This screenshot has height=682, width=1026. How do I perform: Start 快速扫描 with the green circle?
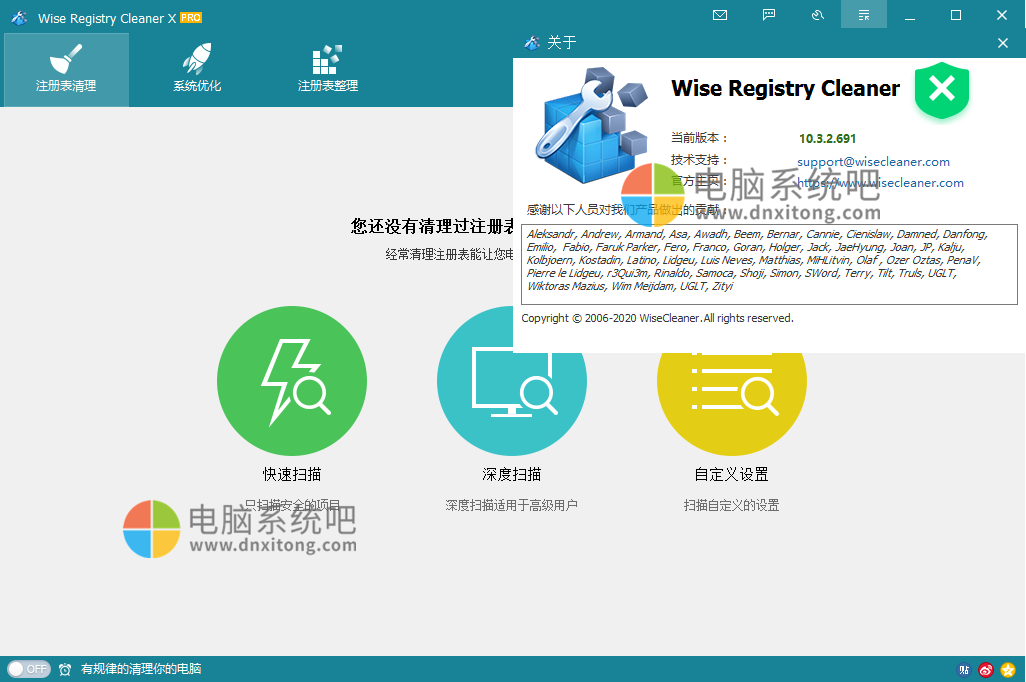point(292,381)
